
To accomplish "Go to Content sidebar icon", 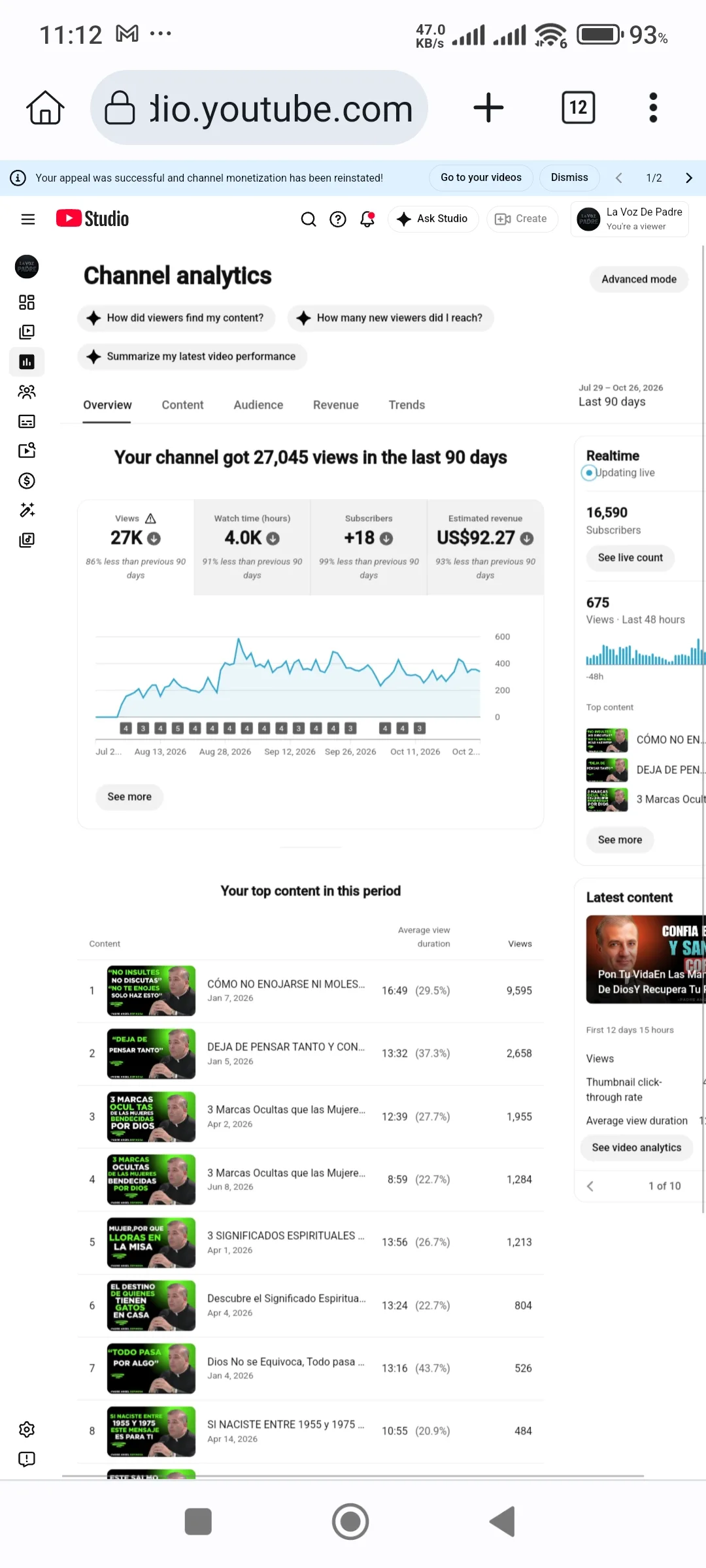I will [27, 332].
